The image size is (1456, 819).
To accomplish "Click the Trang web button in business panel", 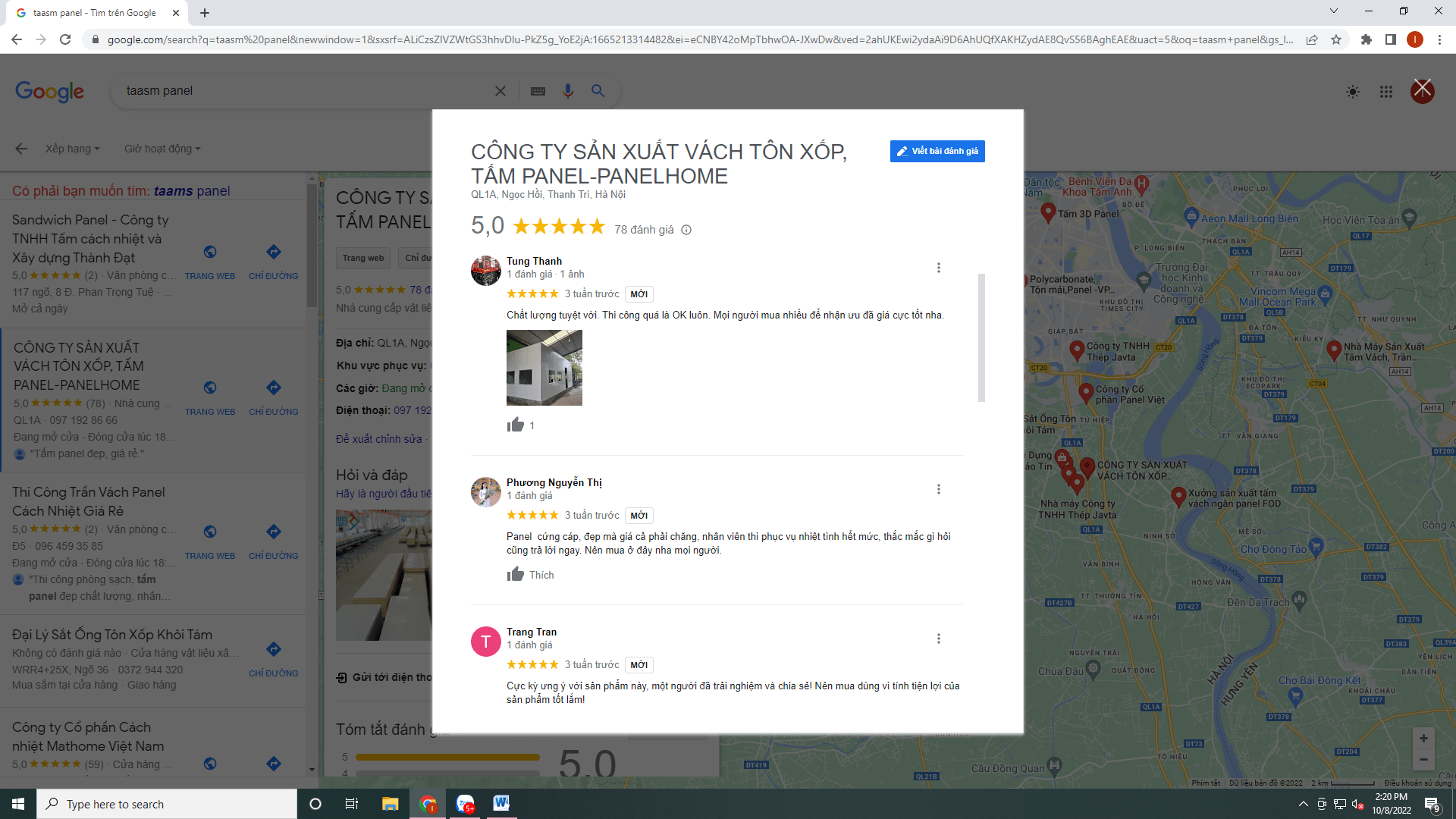I will click(x=362, y=258).
